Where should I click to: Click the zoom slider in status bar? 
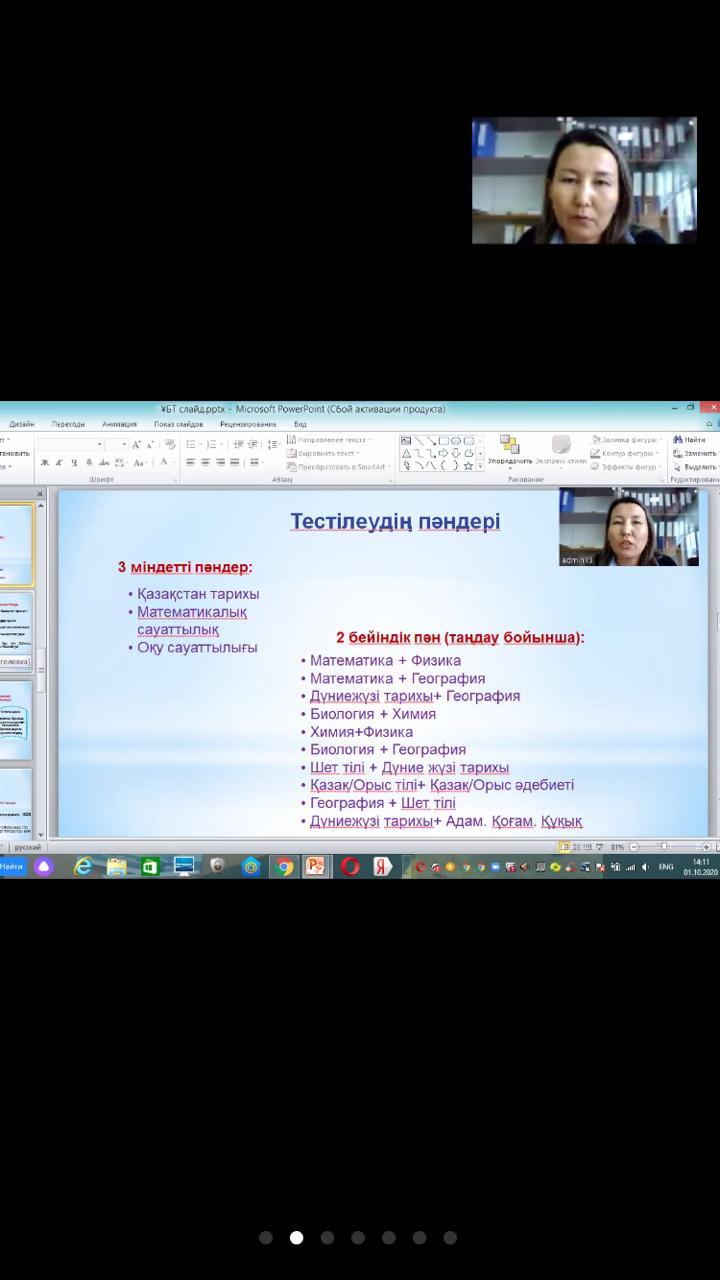click(664, 847)
